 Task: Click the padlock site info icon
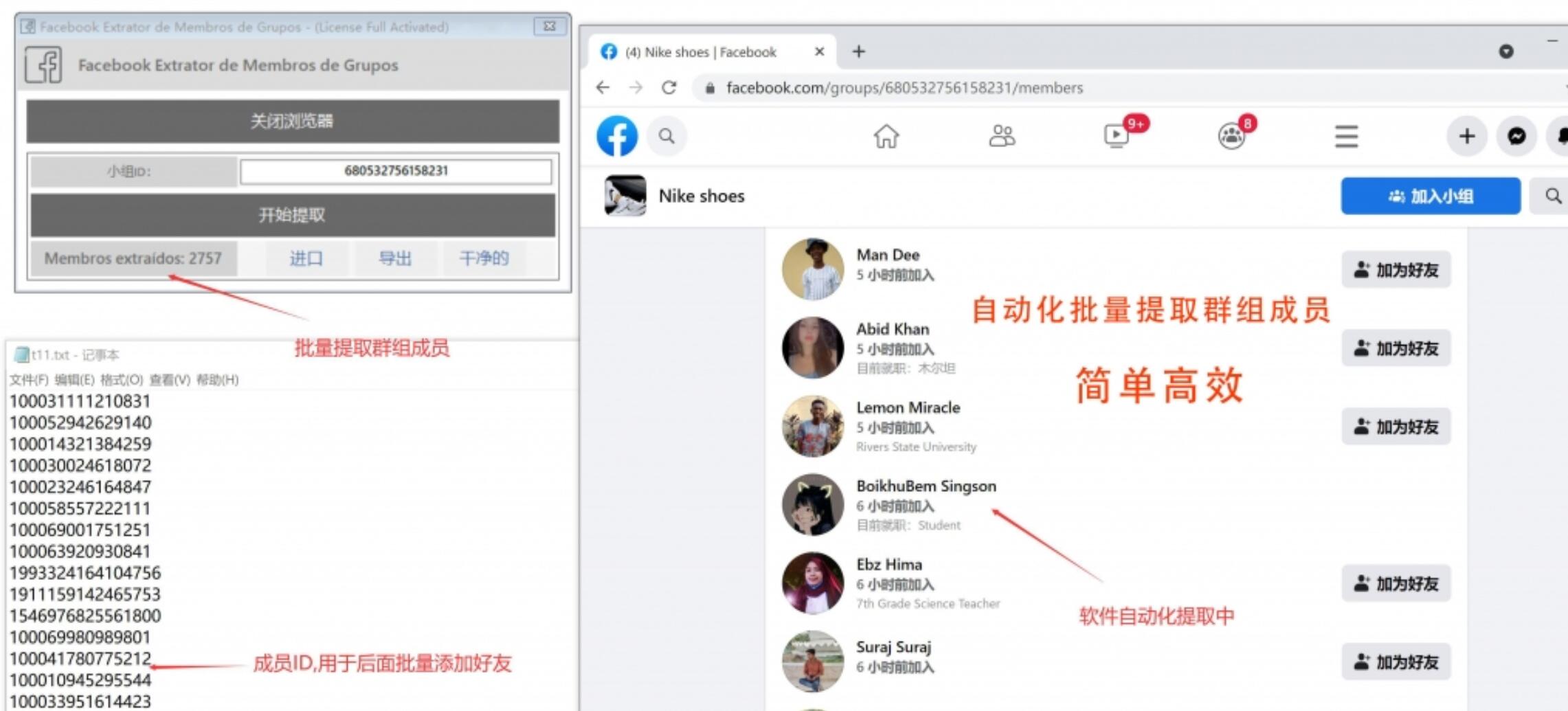tap(710, 88)
